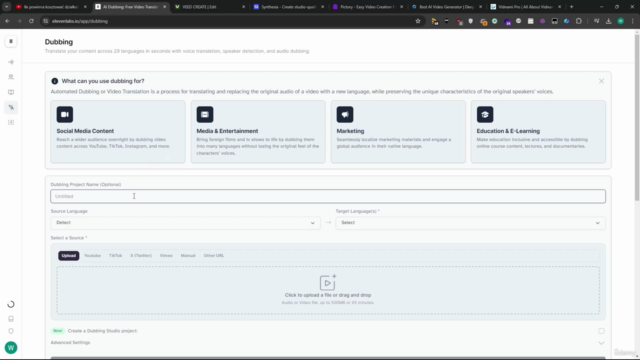Image resolution: width=640 pixels, height=360 pixels.
Task: Click the browser back arrow
Action: click(x=7, y=21)
